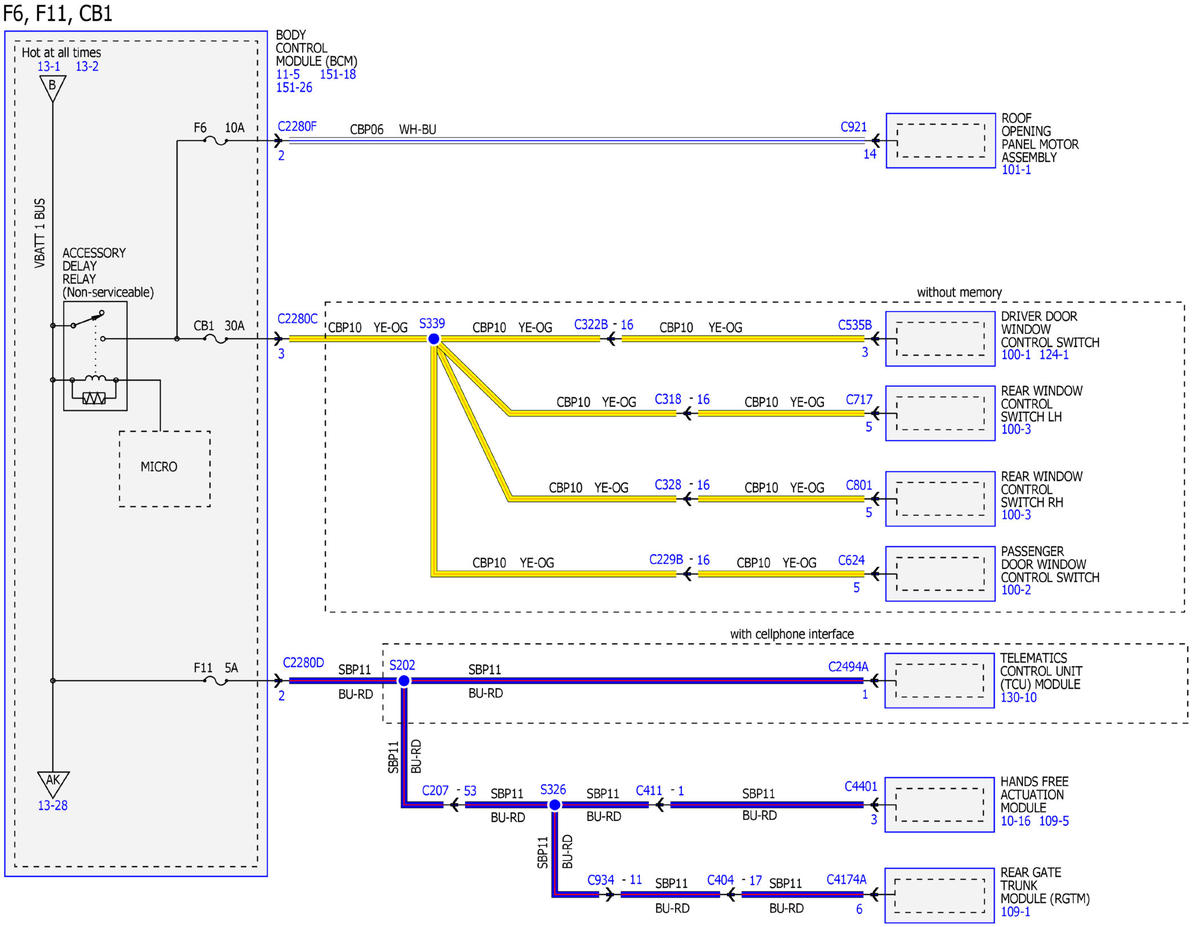Follow the 11-5 reference under Body Control Module
This screenshot has height=927, width=1200.
point(288,74)
